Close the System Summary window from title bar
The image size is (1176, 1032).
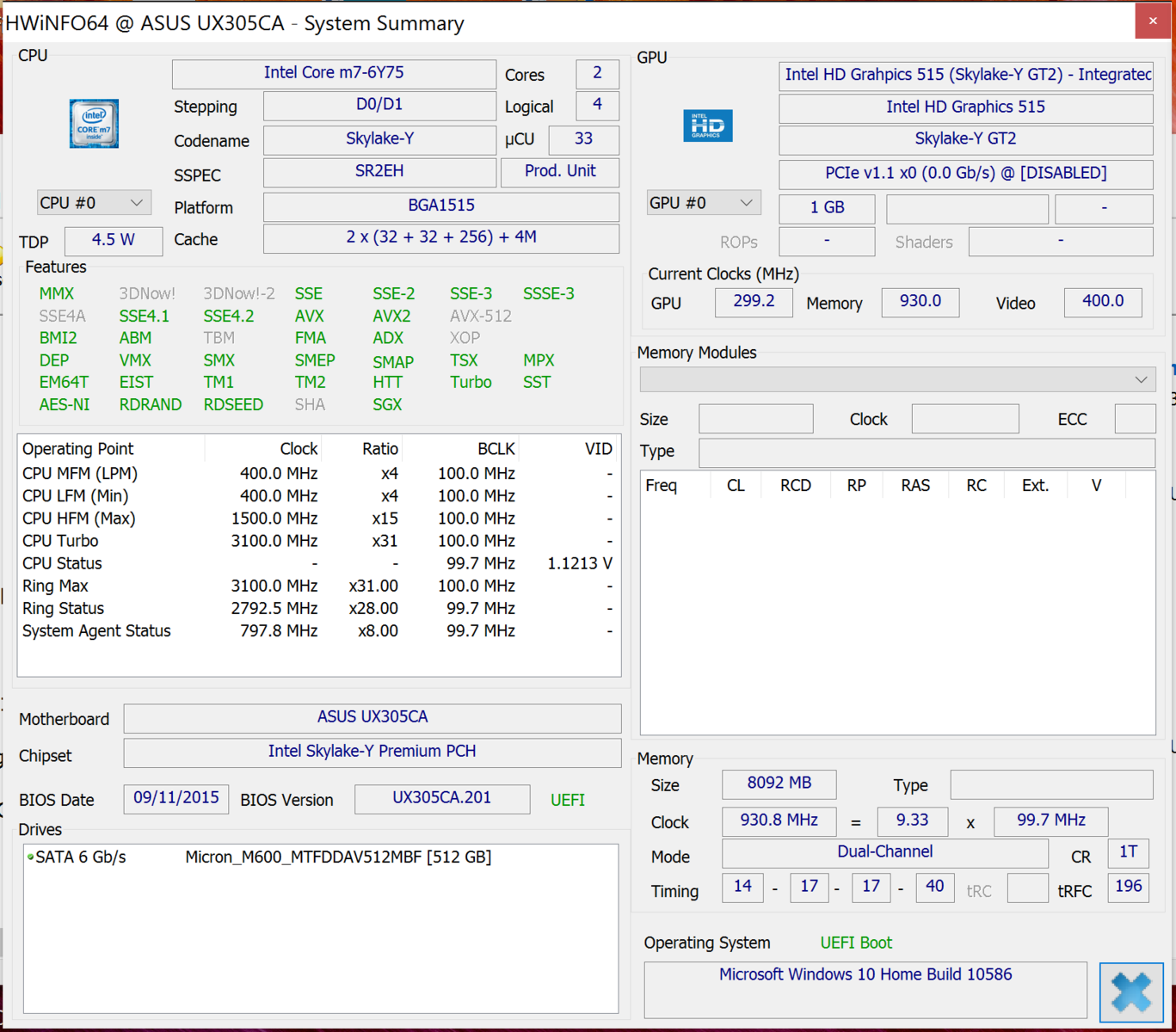(x=1153, y=21)
